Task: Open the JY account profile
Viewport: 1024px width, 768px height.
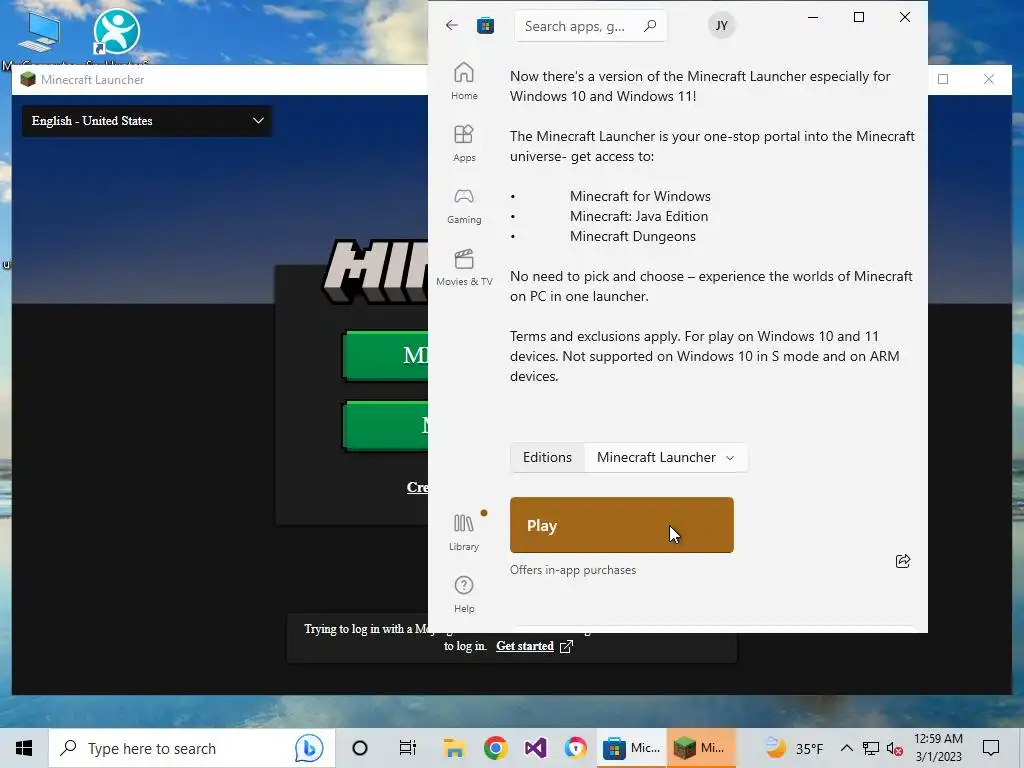Action: [721, 25]
